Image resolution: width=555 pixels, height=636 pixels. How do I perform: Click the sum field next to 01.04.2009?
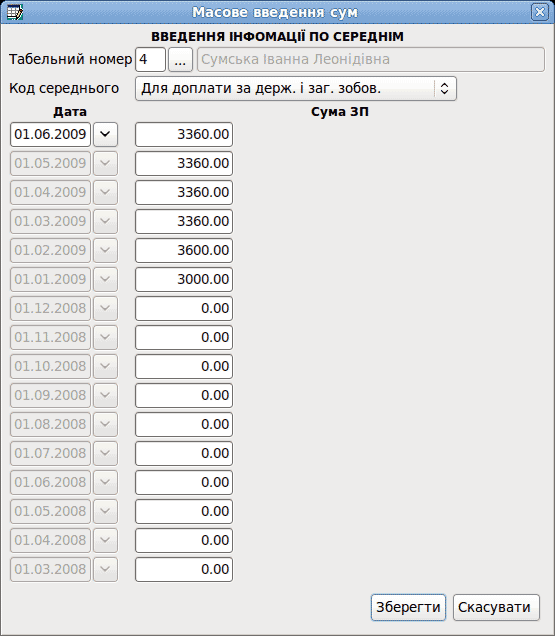[184, 192]
